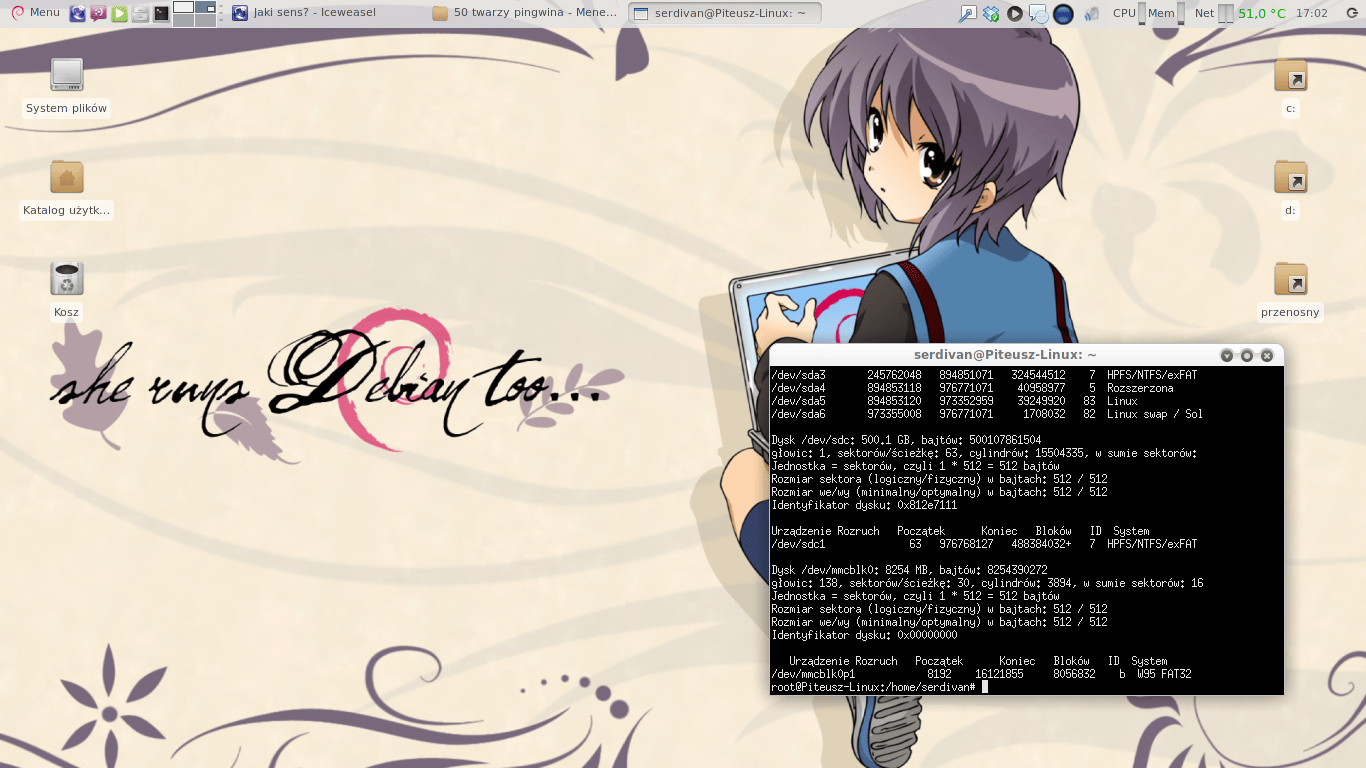
Task: Click the round media player tray icon
Action: pyautogui.click(x=1015, y=13)
